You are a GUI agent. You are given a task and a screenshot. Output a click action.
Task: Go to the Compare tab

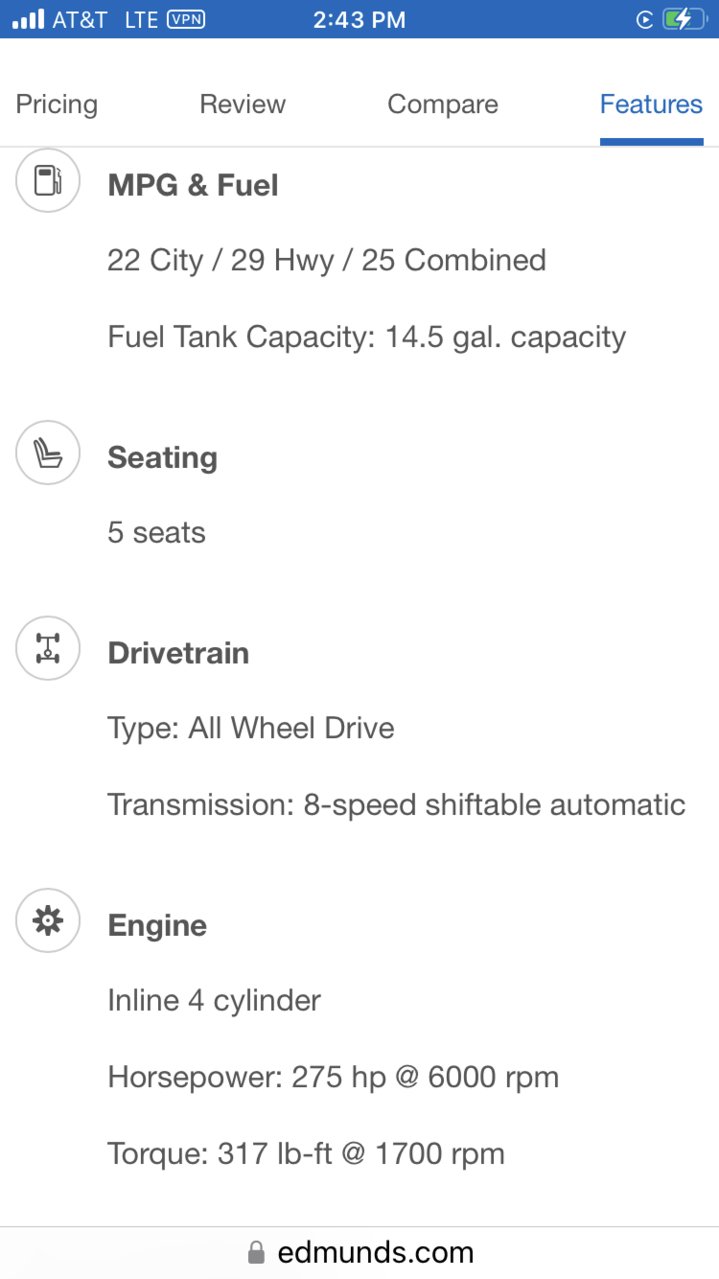pos(443,104)
